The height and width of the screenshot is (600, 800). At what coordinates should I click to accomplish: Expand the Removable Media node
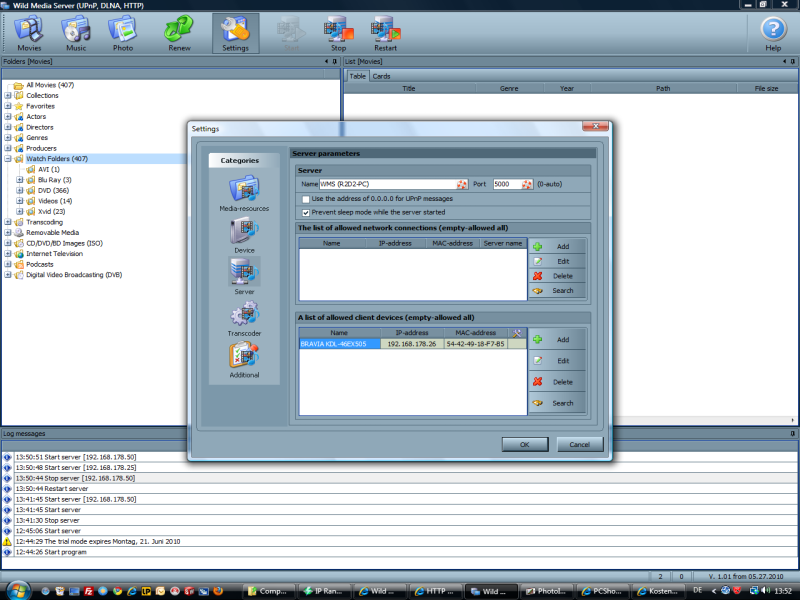tap(8, 232)
